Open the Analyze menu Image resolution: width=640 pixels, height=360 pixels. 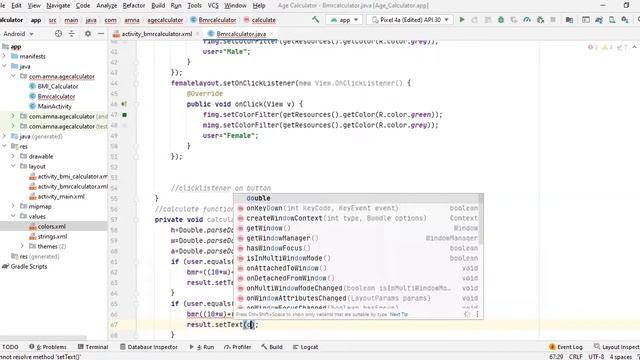[107, 6]
